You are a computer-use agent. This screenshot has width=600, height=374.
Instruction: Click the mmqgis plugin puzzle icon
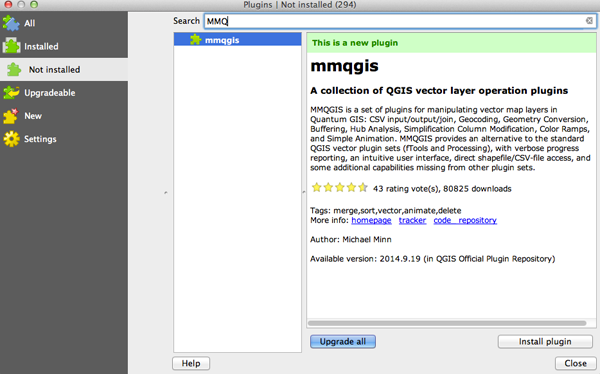pyautogui.click(x=196, y=39)
